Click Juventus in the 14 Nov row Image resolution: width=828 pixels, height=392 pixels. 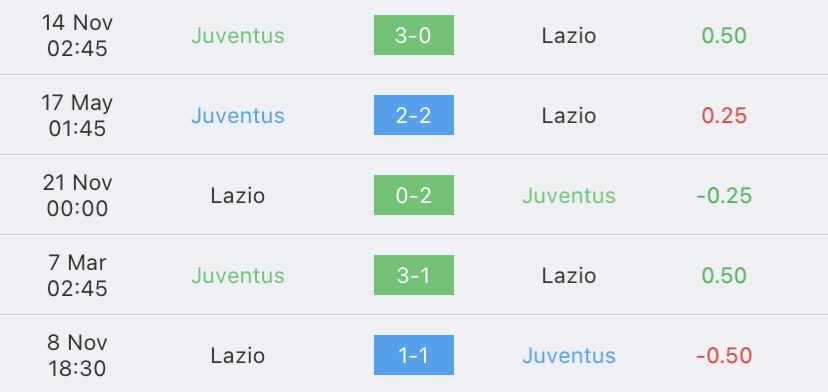tap(238, 35)
